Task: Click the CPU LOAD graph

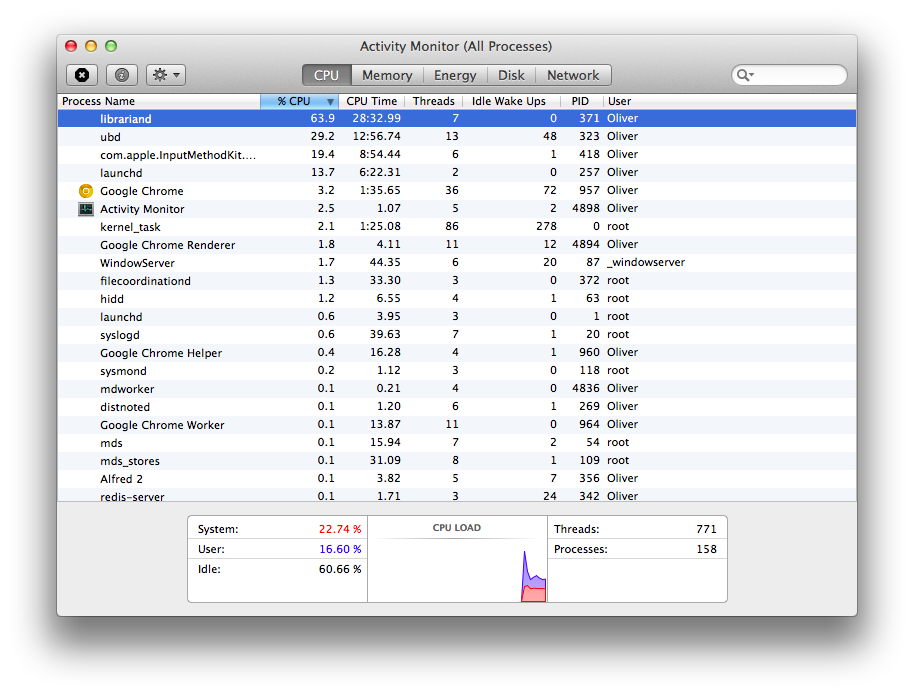Action: [x=457, y=560]
